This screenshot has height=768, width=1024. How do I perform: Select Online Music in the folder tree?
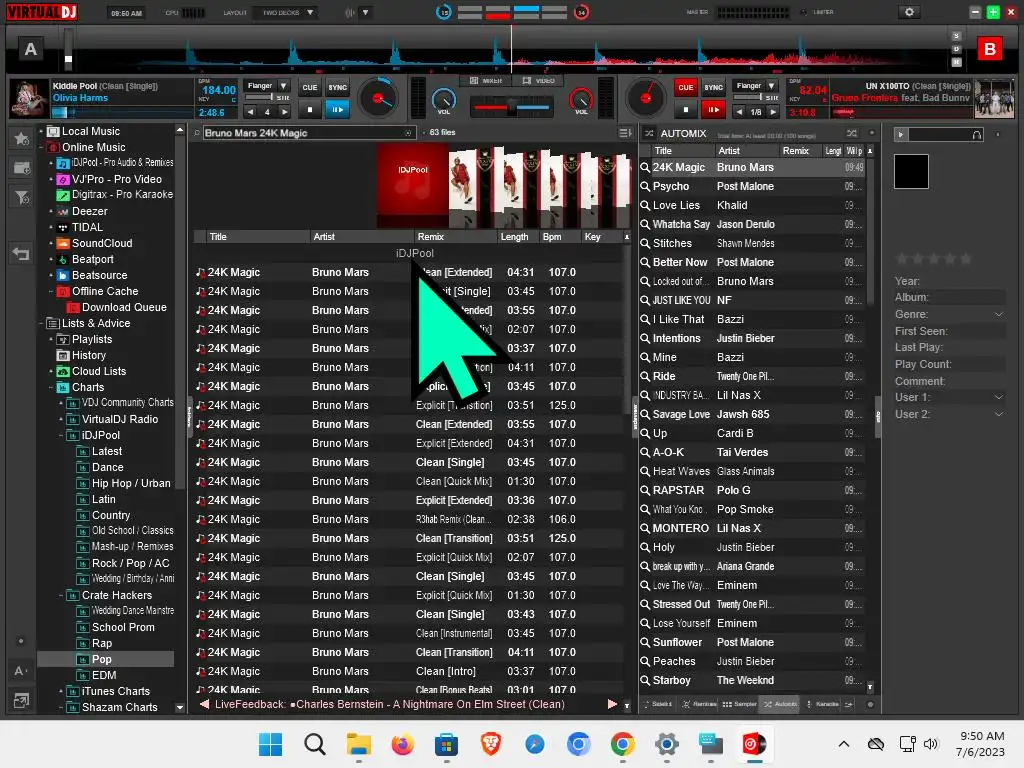point(93,148)
